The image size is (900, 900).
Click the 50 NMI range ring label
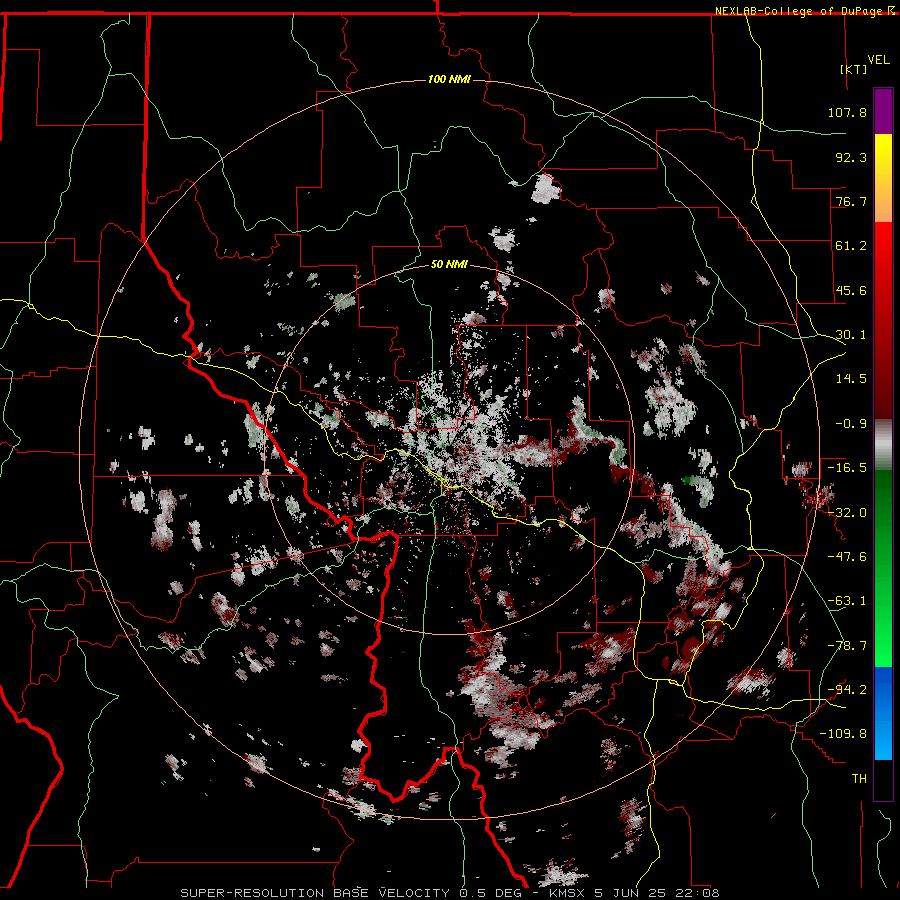tap(449, 264)
